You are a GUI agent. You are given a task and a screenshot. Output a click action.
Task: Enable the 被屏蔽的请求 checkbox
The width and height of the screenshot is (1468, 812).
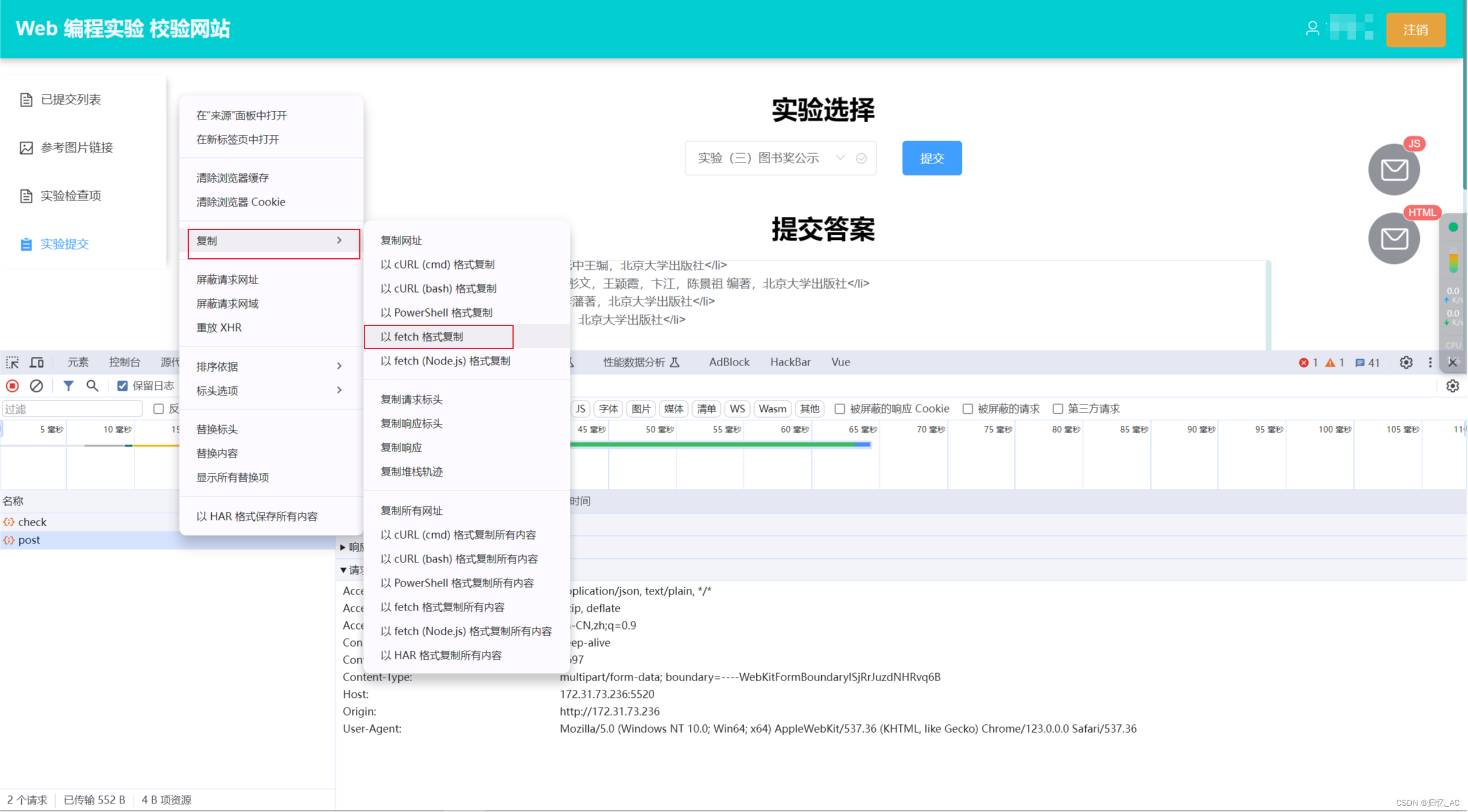pos(968,409)
